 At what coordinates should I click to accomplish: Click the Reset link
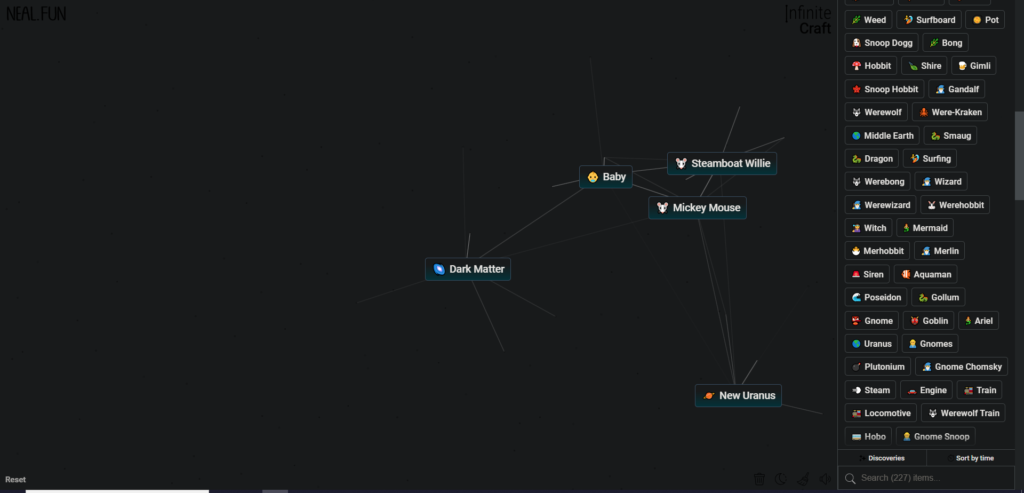[16, 479]
